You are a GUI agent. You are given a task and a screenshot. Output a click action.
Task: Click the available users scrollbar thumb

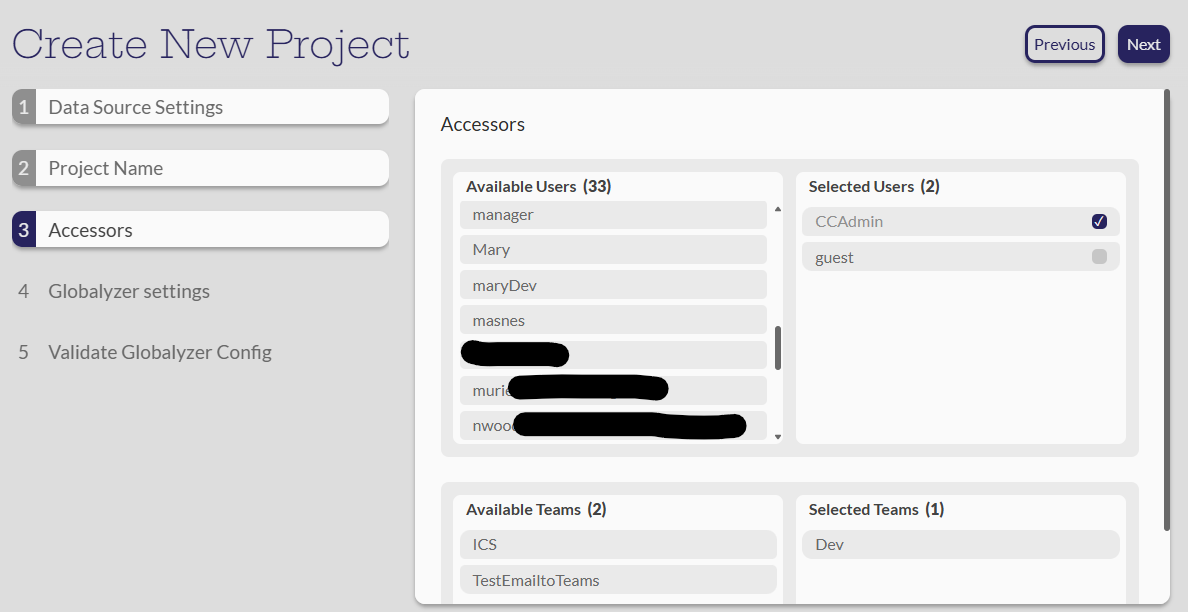778,347
